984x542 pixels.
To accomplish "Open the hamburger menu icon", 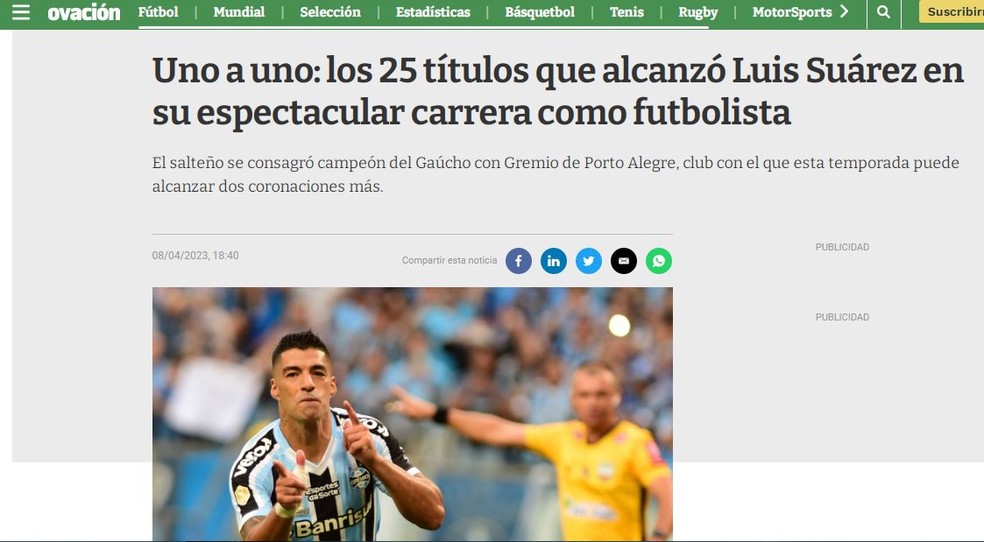I will [21, 12].
